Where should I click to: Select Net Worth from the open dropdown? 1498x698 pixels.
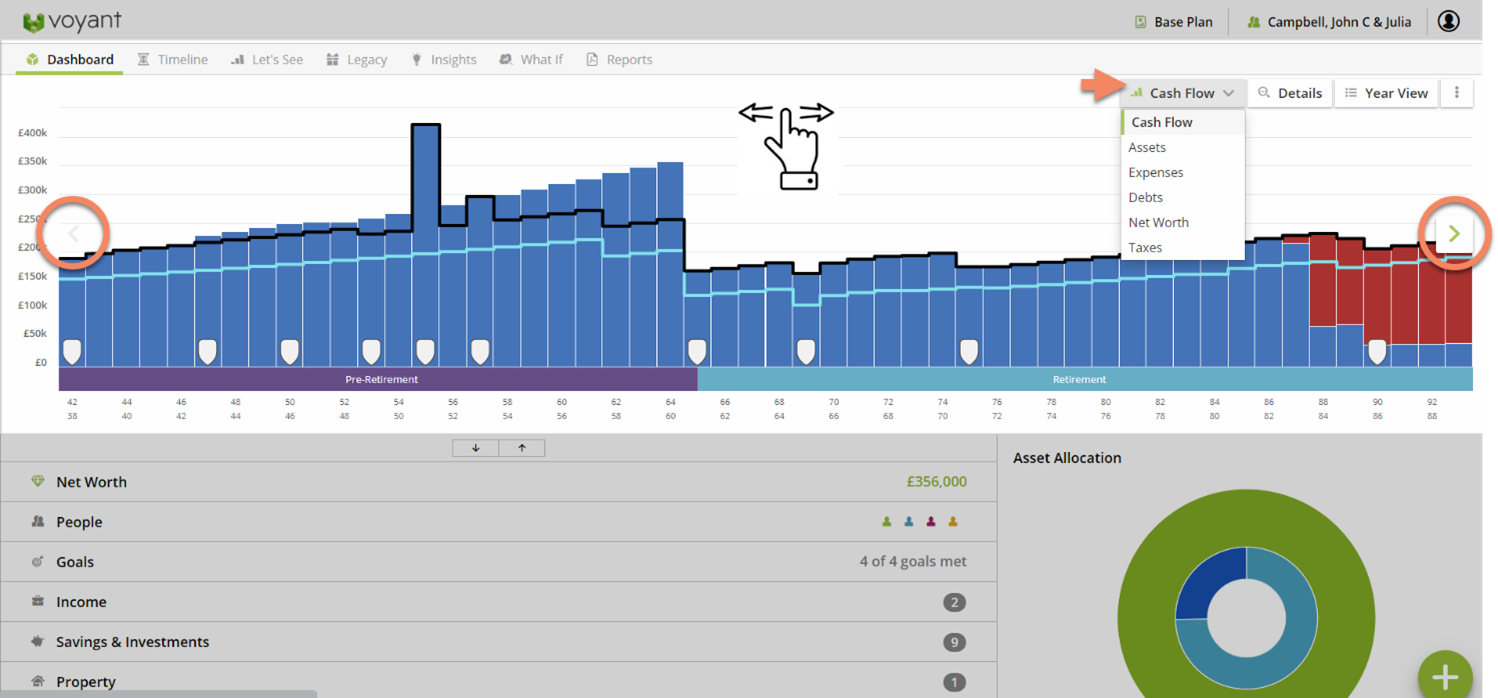click(1159, 222)
